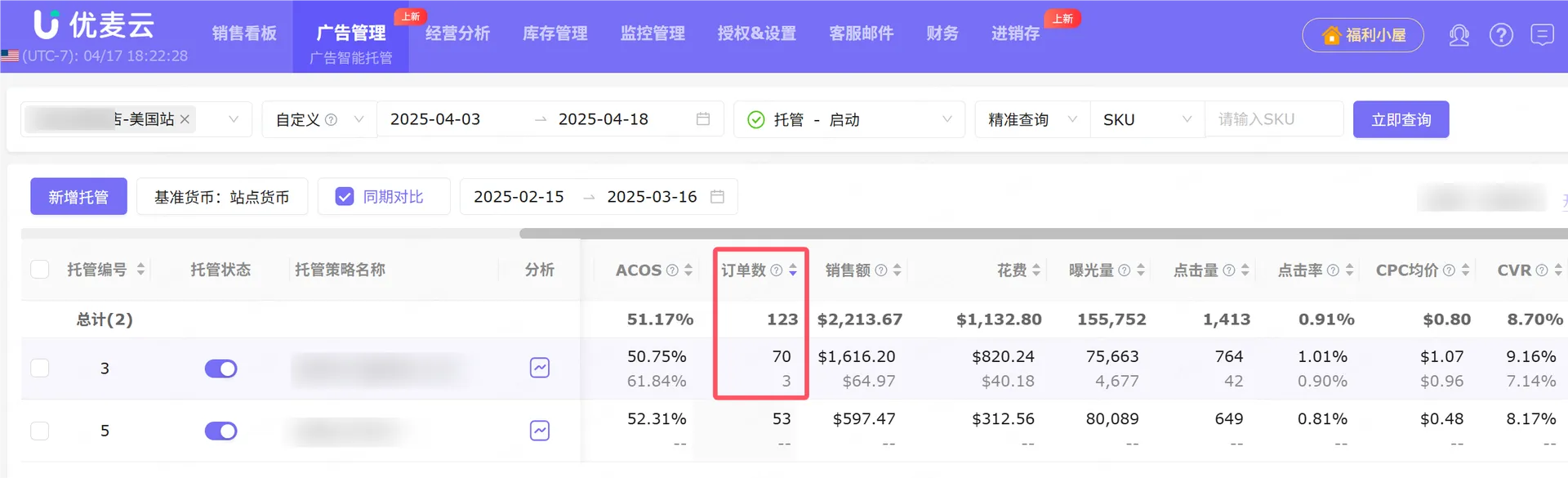Open the 托管 - 启动 status dropdown
The image size is (1568, 478).
(x=849, y=119)
